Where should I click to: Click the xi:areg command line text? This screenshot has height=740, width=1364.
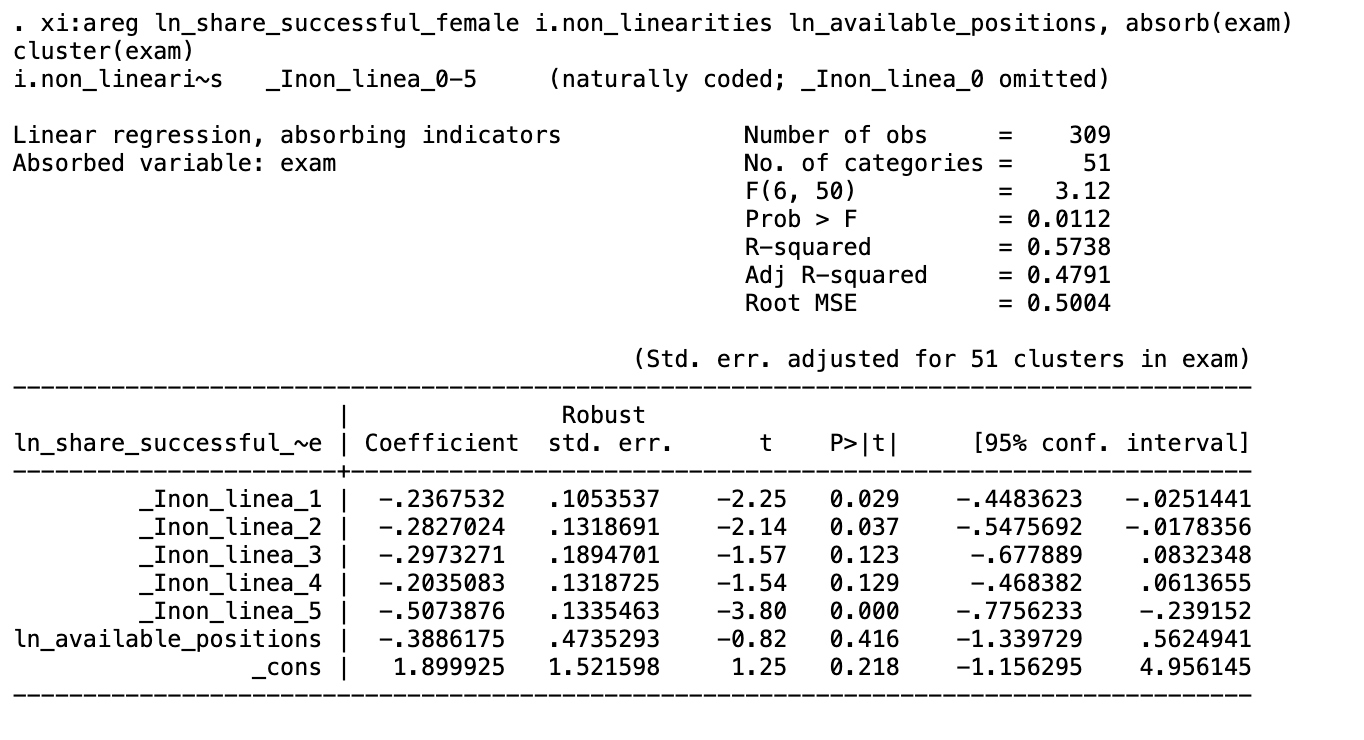(652, 23)
